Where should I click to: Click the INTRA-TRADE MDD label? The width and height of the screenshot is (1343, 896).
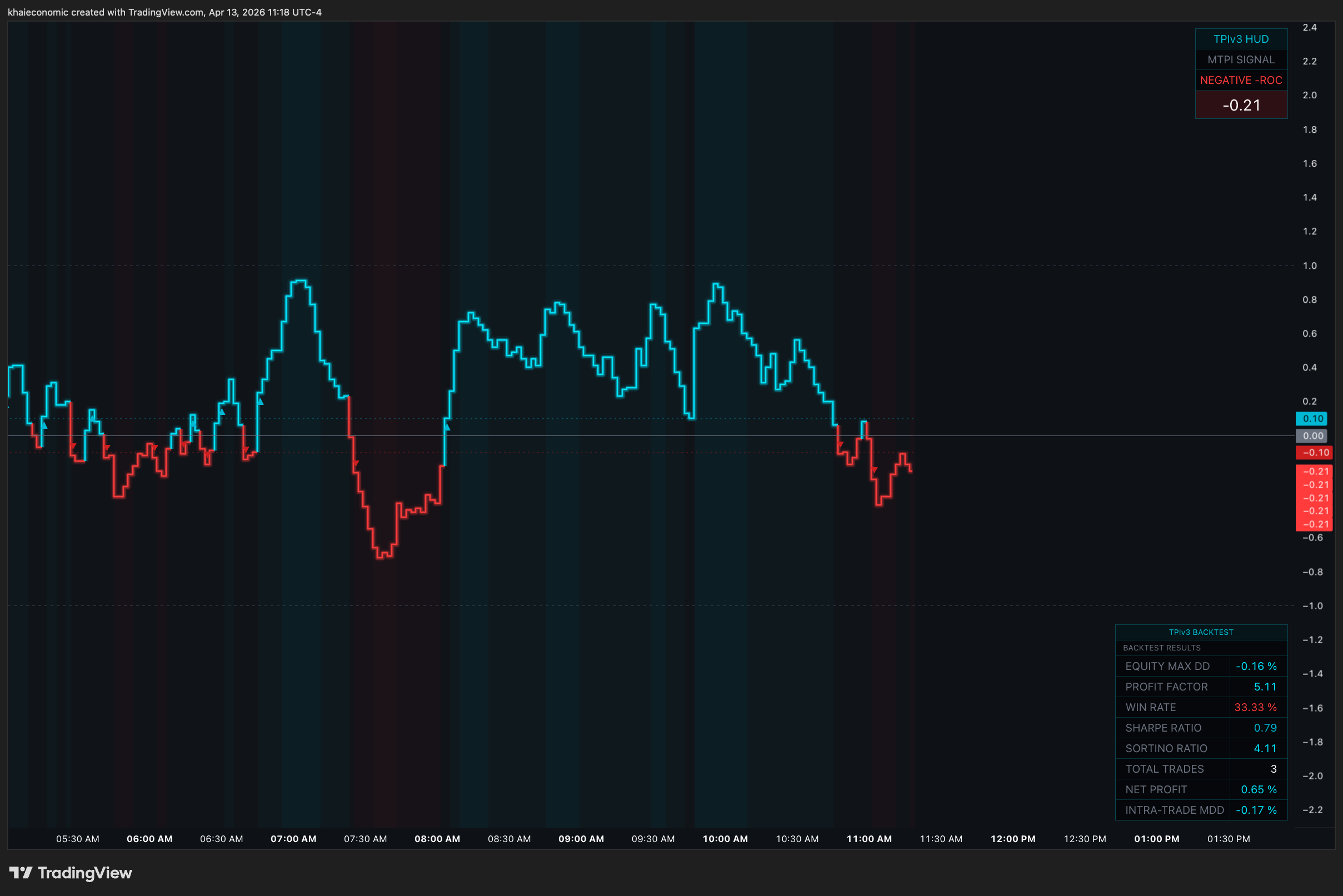pos(1175,810)
